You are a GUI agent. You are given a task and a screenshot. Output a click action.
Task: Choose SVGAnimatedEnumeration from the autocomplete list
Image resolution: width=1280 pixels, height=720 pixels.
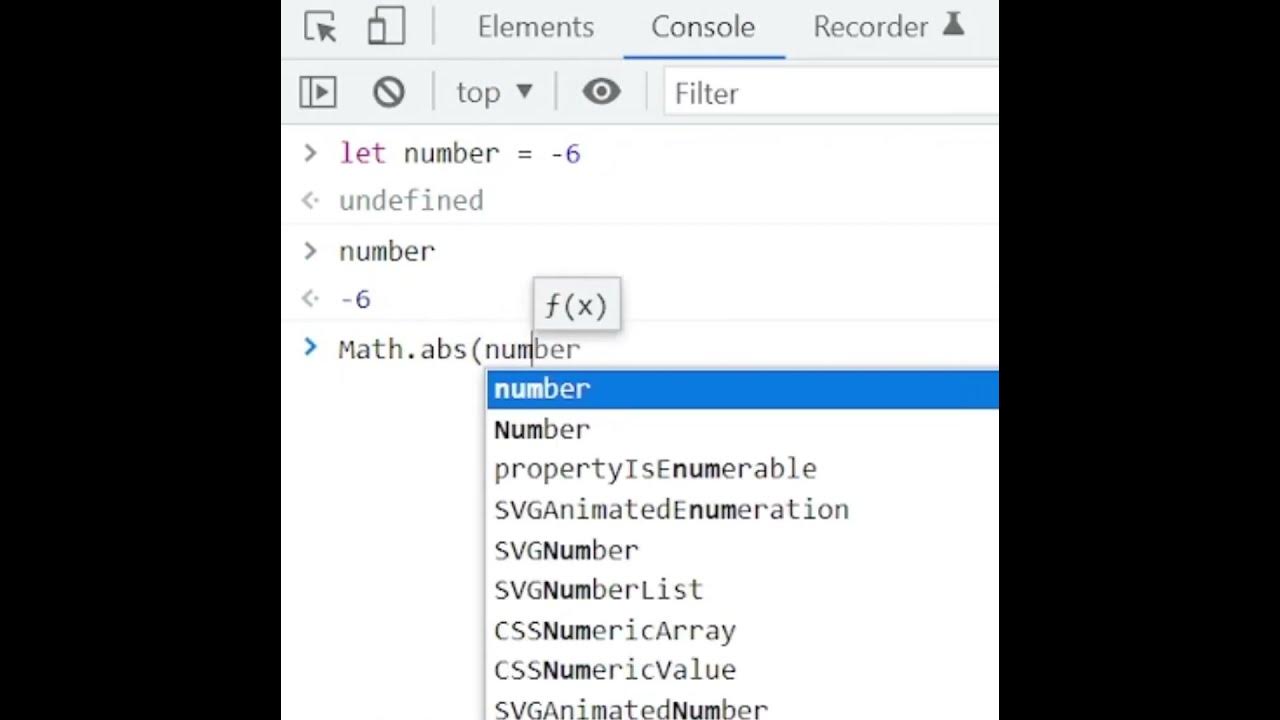click(671, 510)
